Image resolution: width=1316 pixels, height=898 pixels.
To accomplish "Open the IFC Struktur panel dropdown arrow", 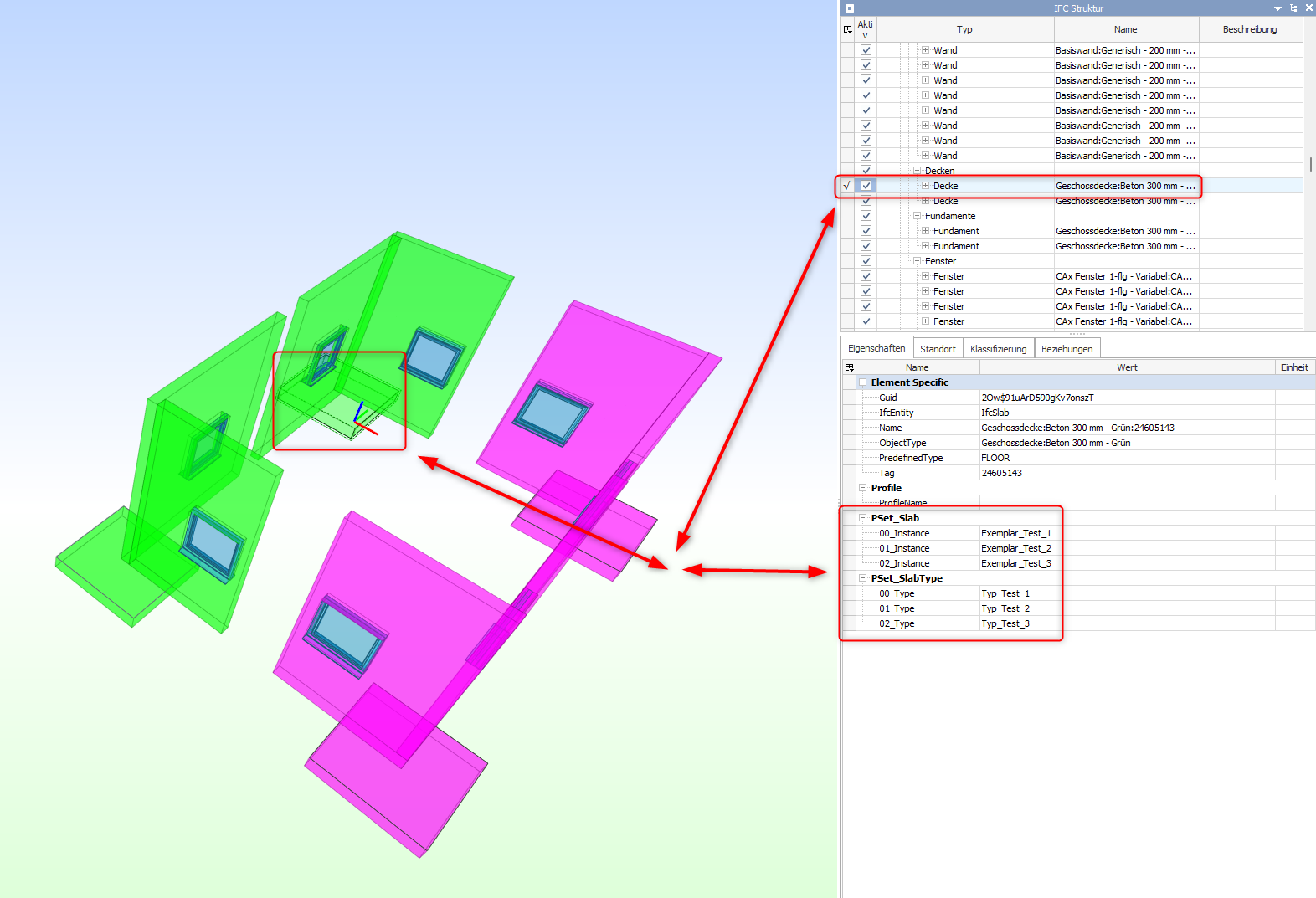I will click(1277, 8).
